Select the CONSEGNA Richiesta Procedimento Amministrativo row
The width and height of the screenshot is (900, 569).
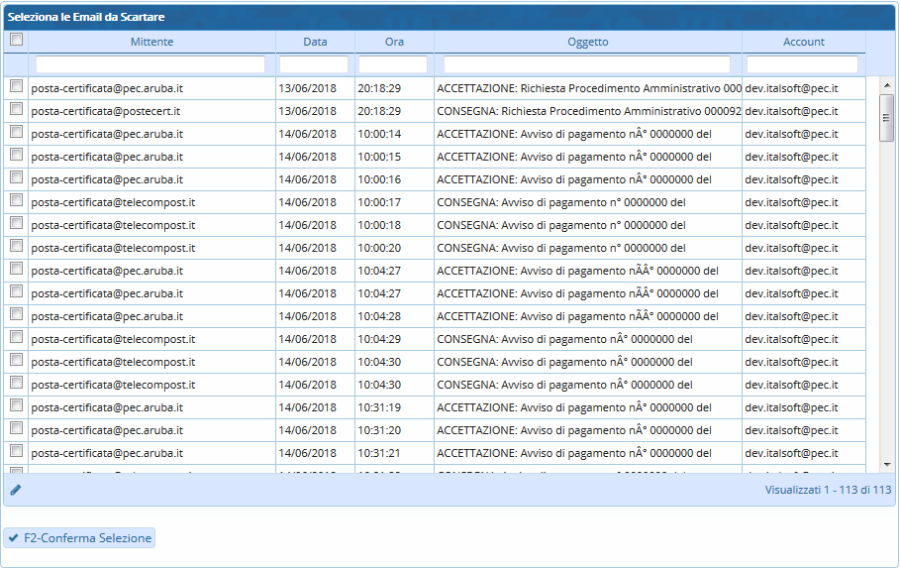(x=588, y=111)
